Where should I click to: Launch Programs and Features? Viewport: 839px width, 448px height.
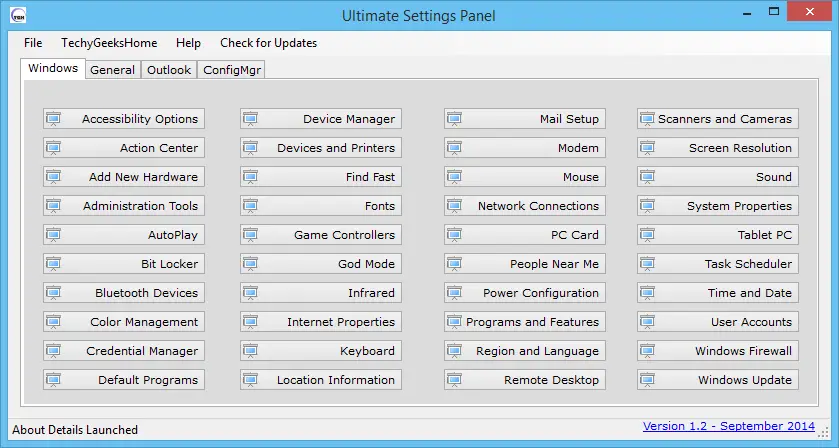point(524,322)
